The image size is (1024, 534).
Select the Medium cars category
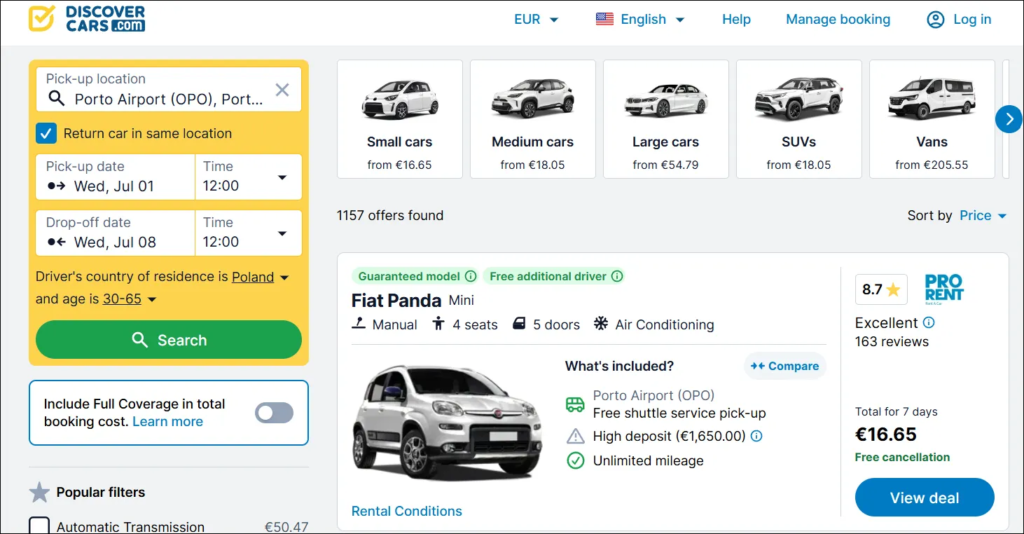point(533,119)
